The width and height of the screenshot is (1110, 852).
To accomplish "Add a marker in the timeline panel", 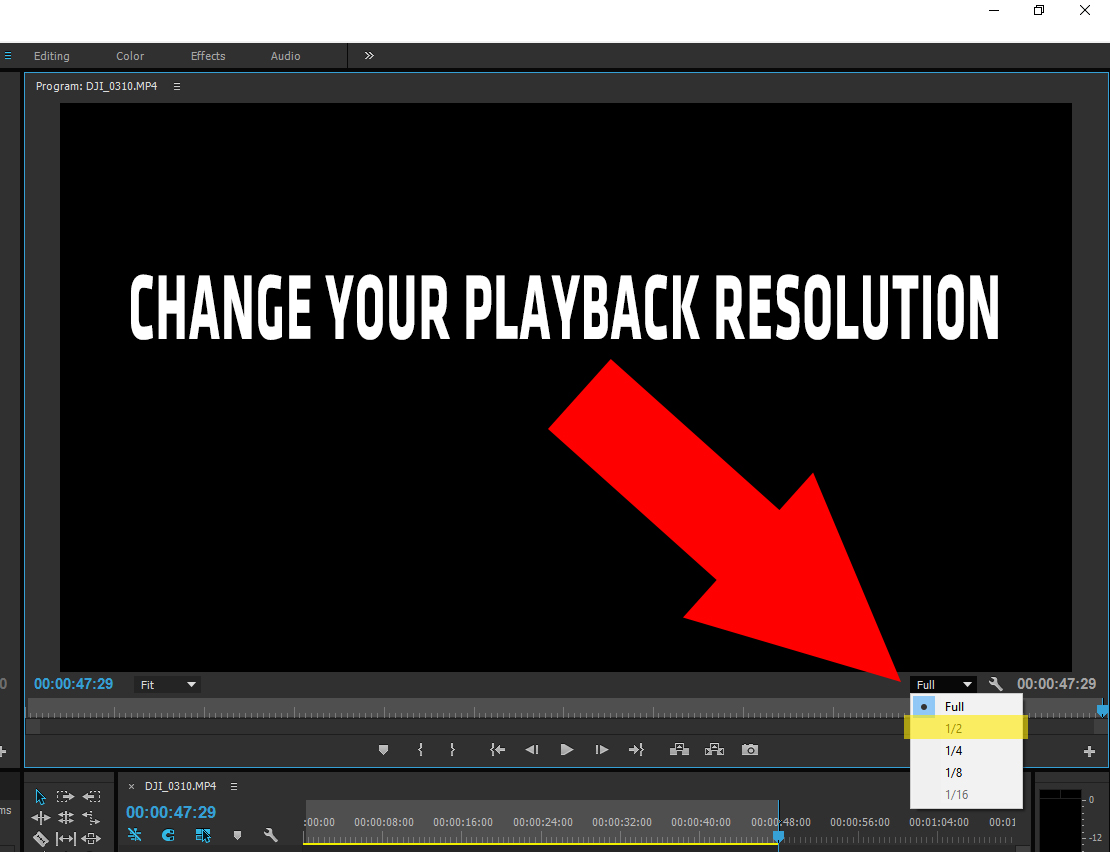I will pyautogui.click(x=237, y=836).
